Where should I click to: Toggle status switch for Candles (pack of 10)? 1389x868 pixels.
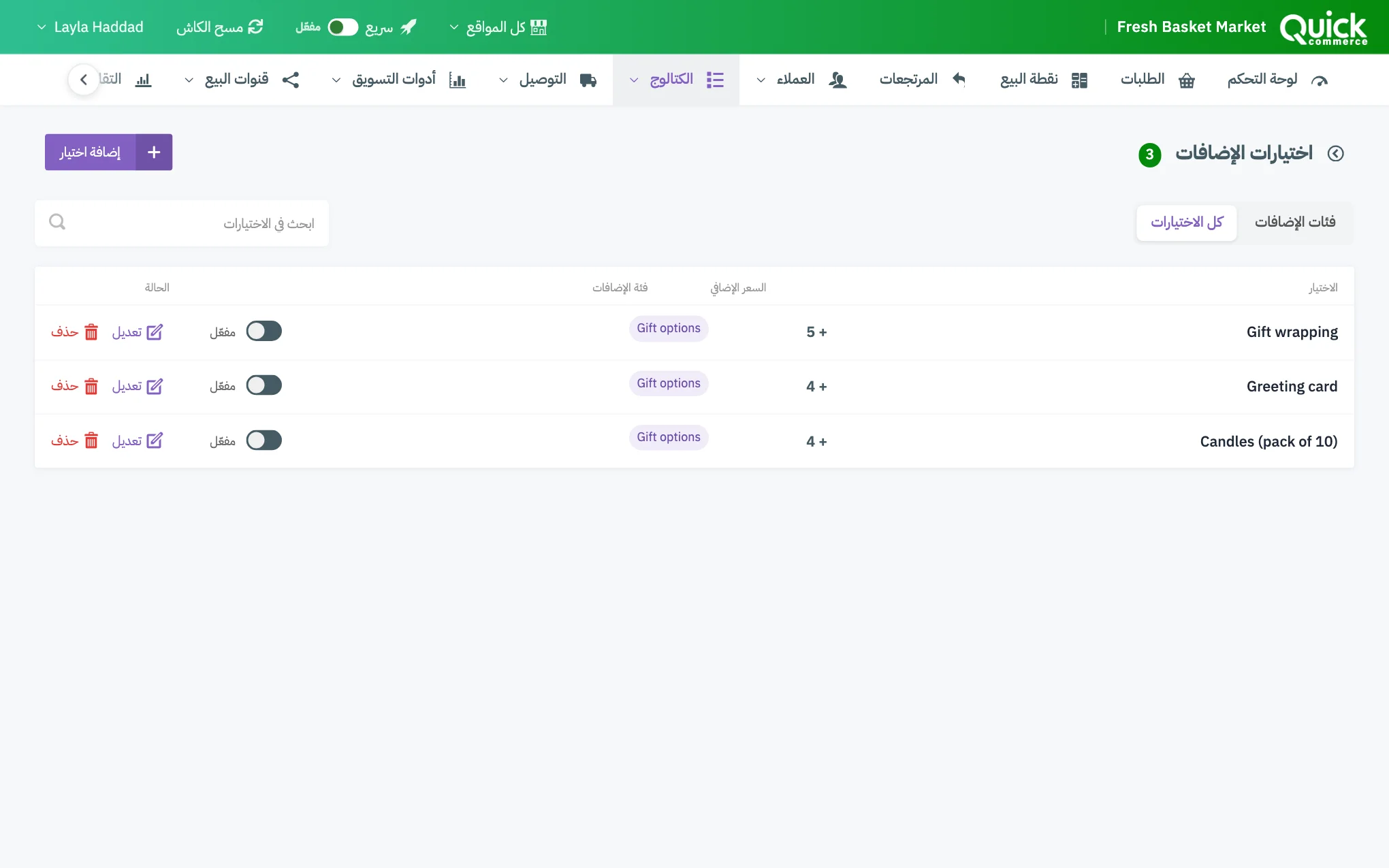point(264,440)
